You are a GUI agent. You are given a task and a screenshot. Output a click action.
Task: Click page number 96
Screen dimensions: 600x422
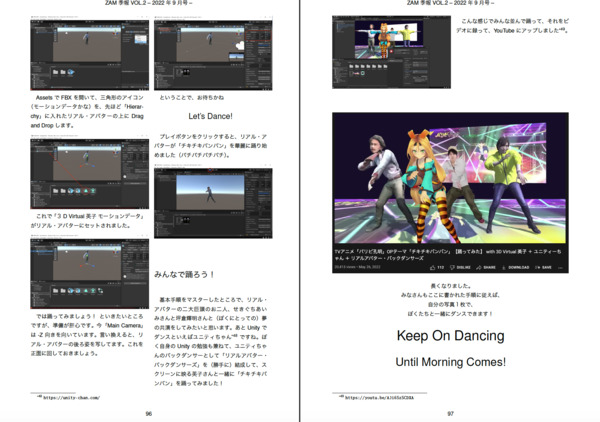point(149,414)
